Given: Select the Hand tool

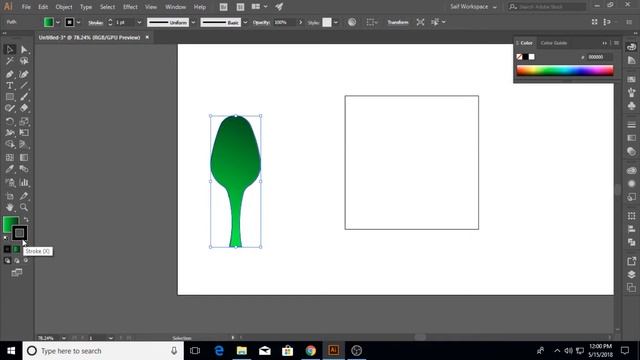Looking at the screenshot, I should 10,207.
